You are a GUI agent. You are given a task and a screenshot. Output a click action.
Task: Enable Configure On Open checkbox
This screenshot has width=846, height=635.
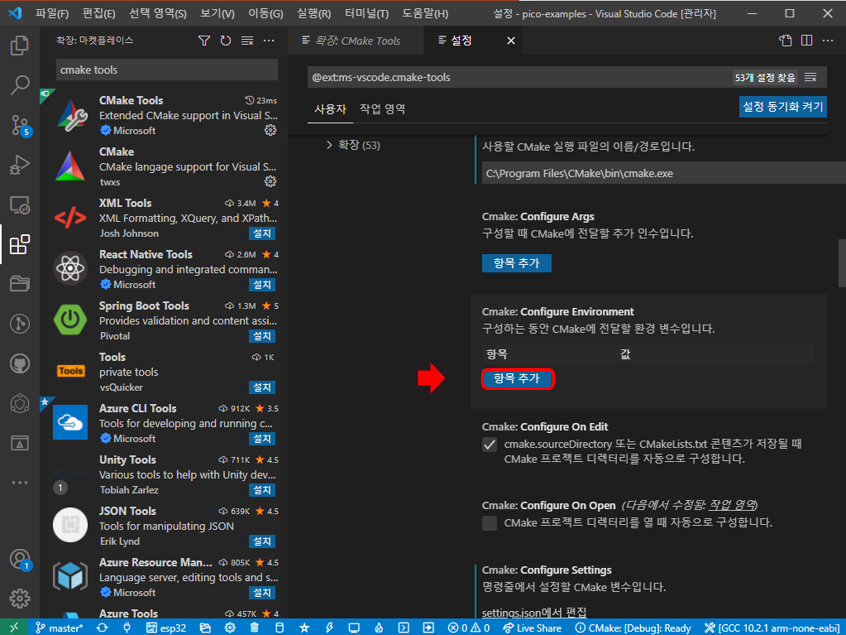pyautogui.click(x=489, y=523)
